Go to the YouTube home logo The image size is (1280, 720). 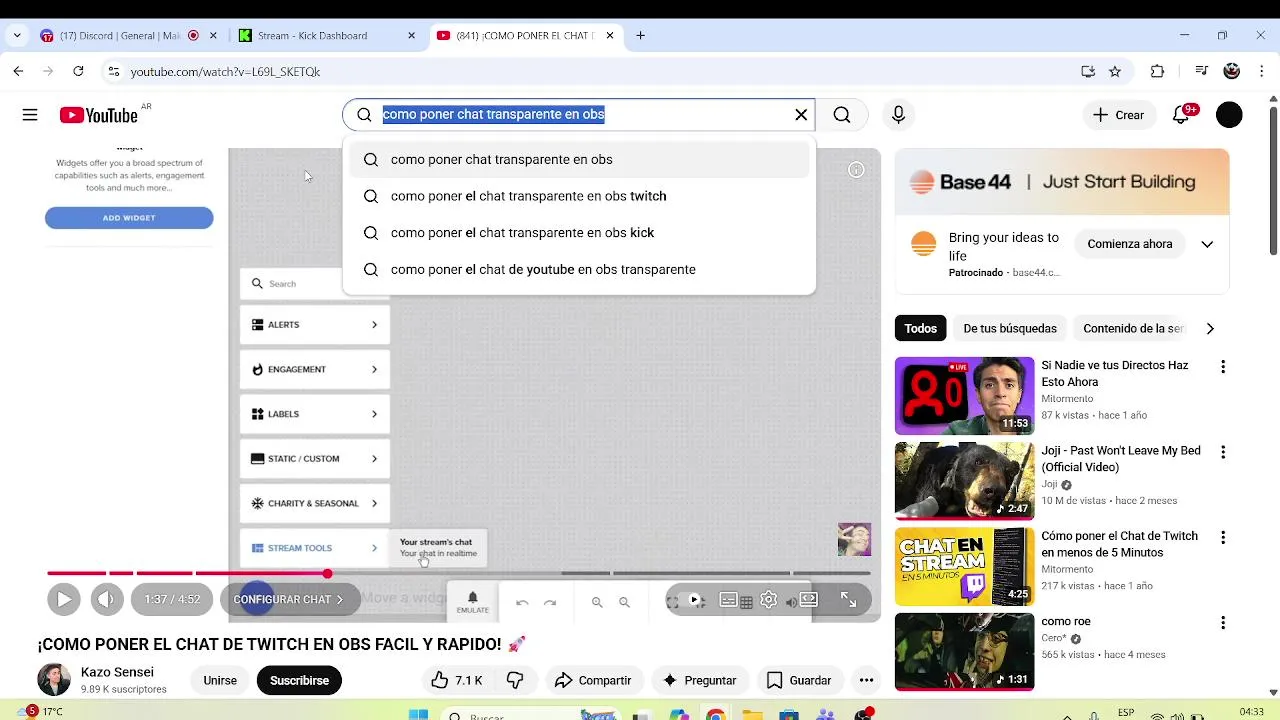(98, 115)
